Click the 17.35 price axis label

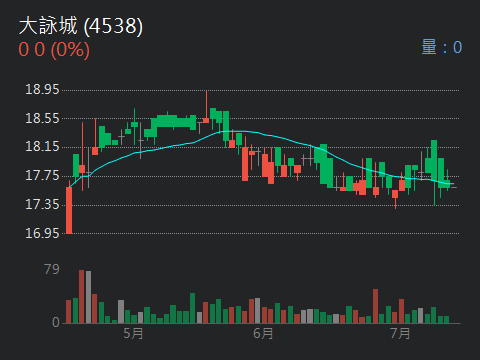tap(42, 204)
